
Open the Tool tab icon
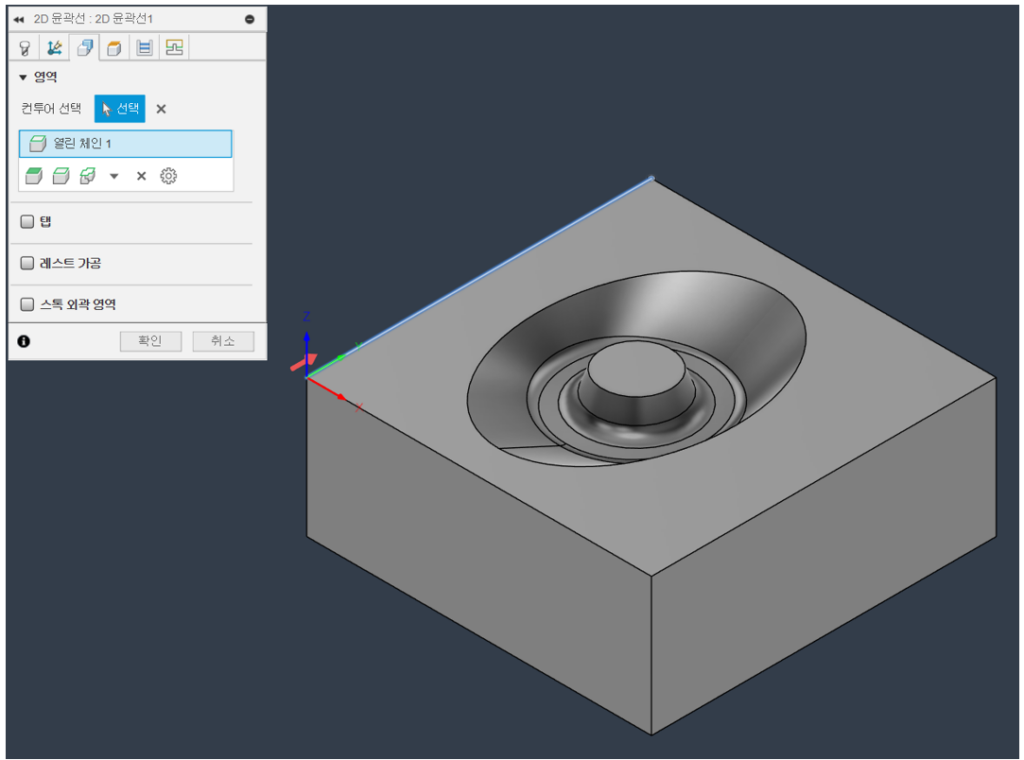[x=25, y=48]
